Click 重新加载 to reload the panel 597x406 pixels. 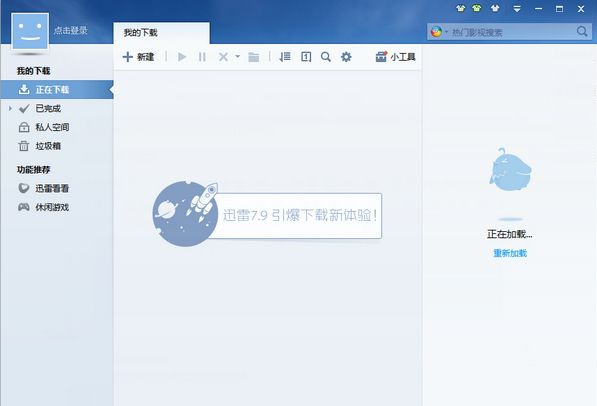(510, 253)
